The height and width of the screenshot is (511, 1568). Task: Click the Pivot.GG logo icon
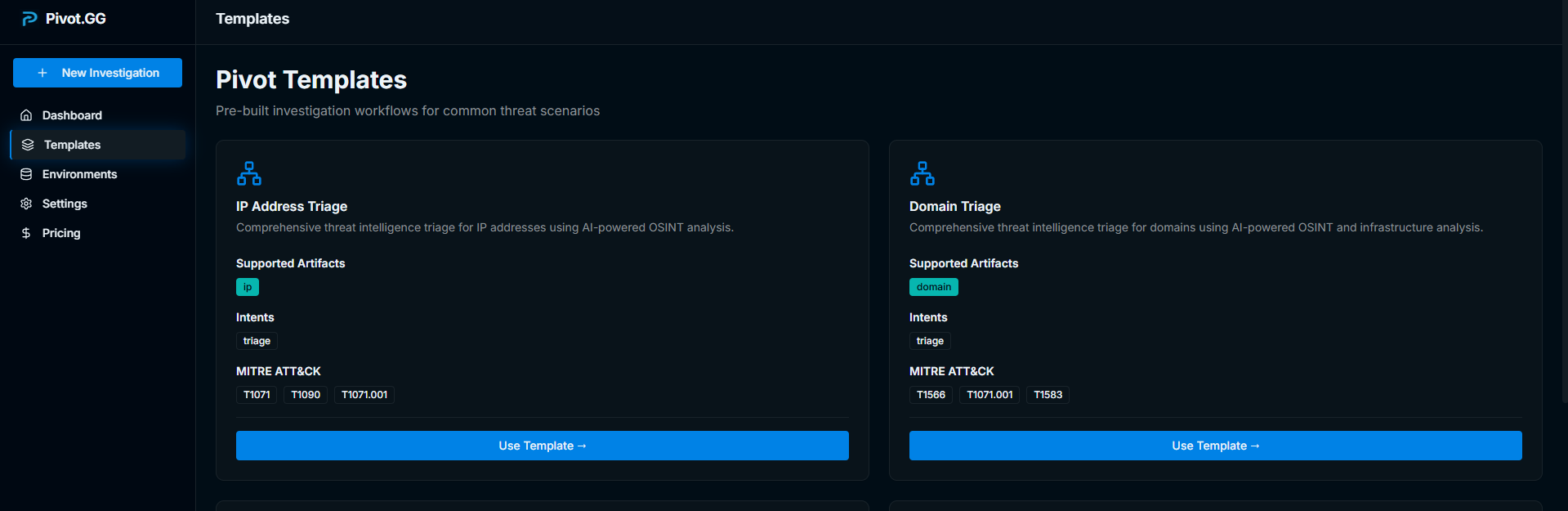pyautogui.click(x=29, y=19)
